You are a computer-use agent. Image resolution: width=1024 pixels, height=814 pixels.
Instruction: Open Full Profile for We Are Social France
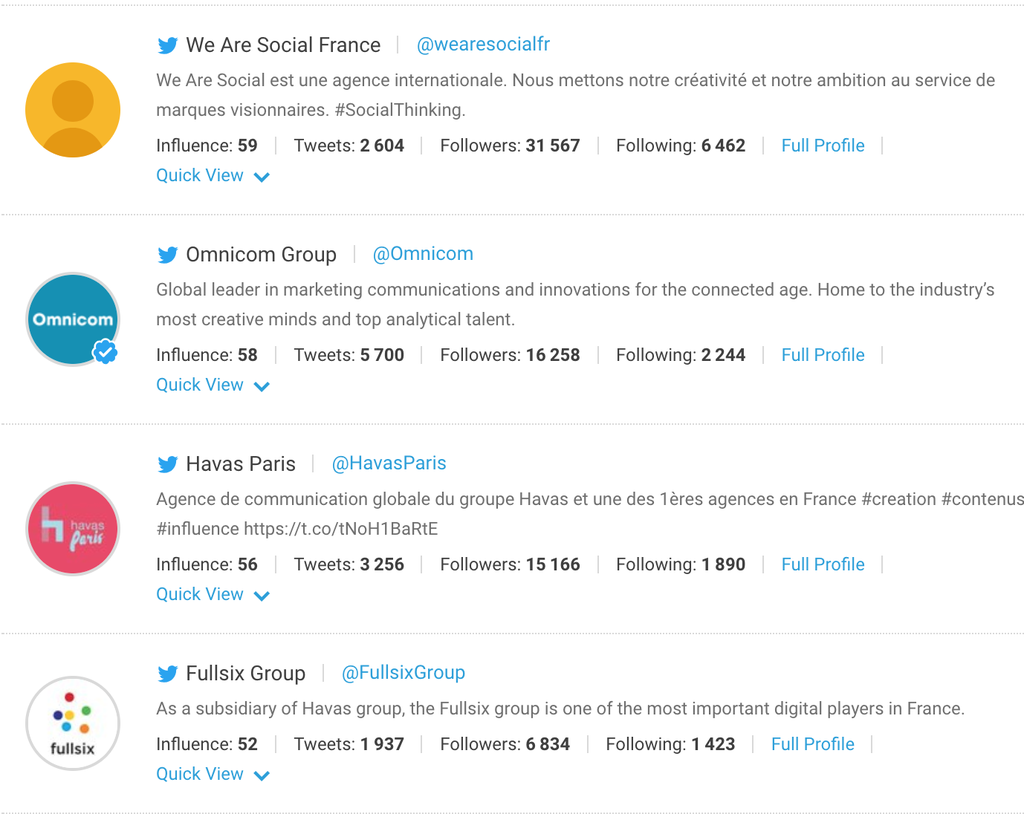(x=823, y=146)
